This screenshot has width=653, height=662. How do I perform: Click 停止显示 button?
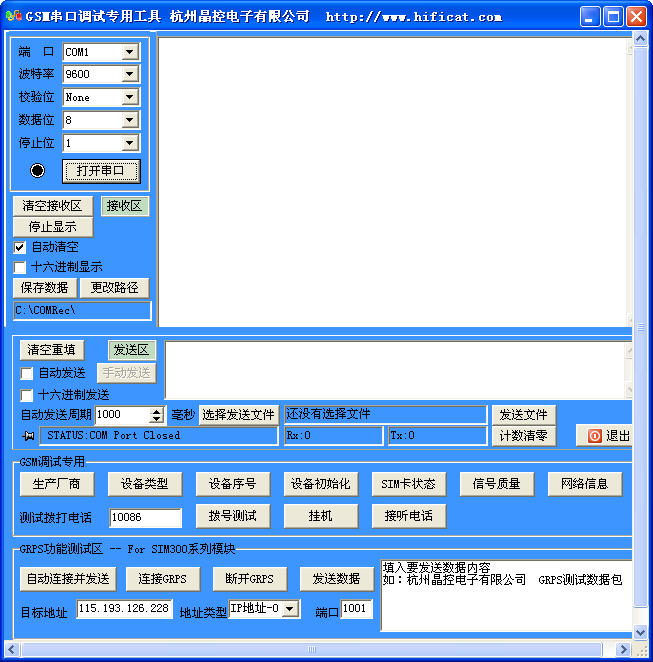point(53,227)
